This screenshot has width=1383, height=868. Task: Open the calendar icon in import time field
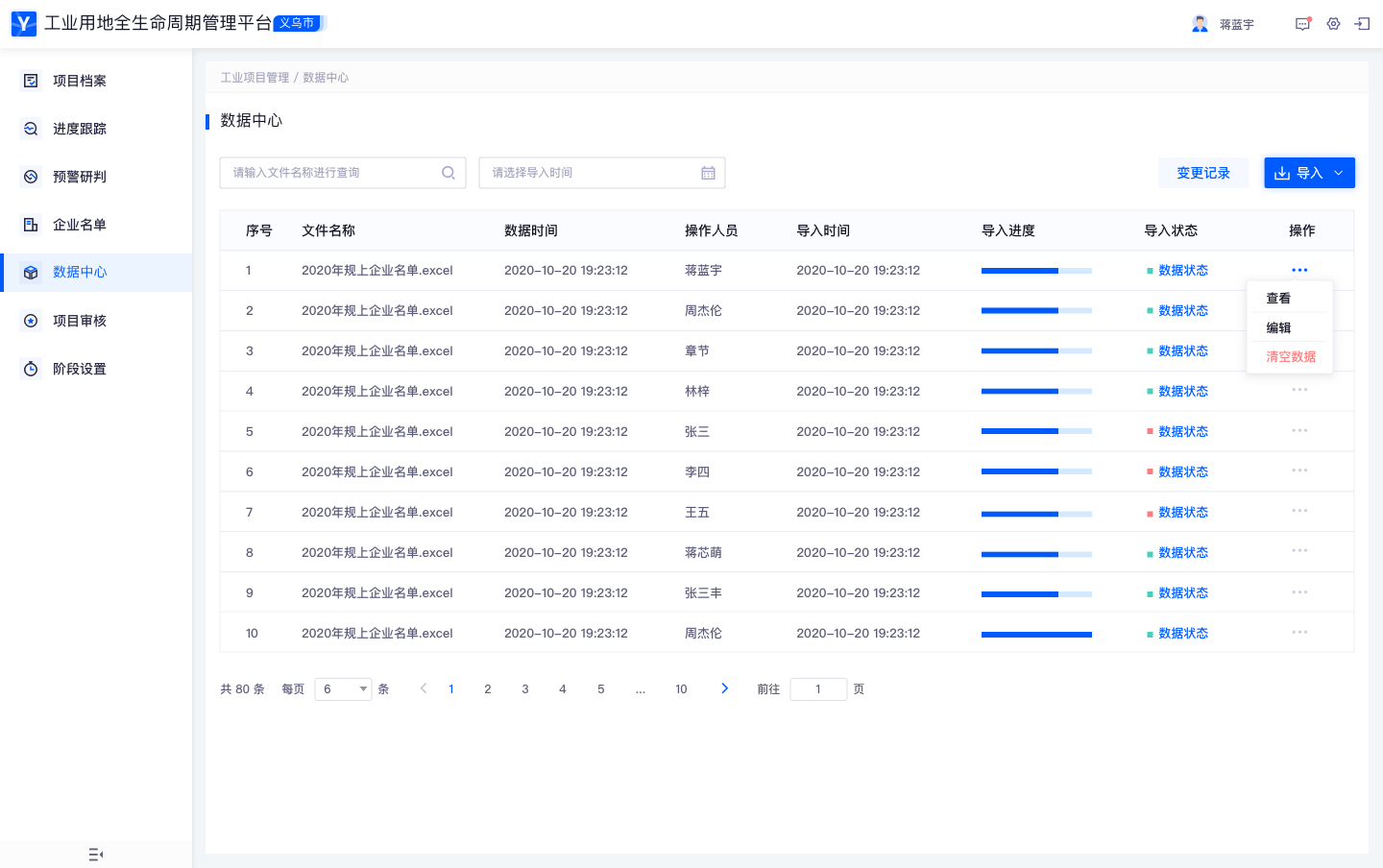[708, 173]
